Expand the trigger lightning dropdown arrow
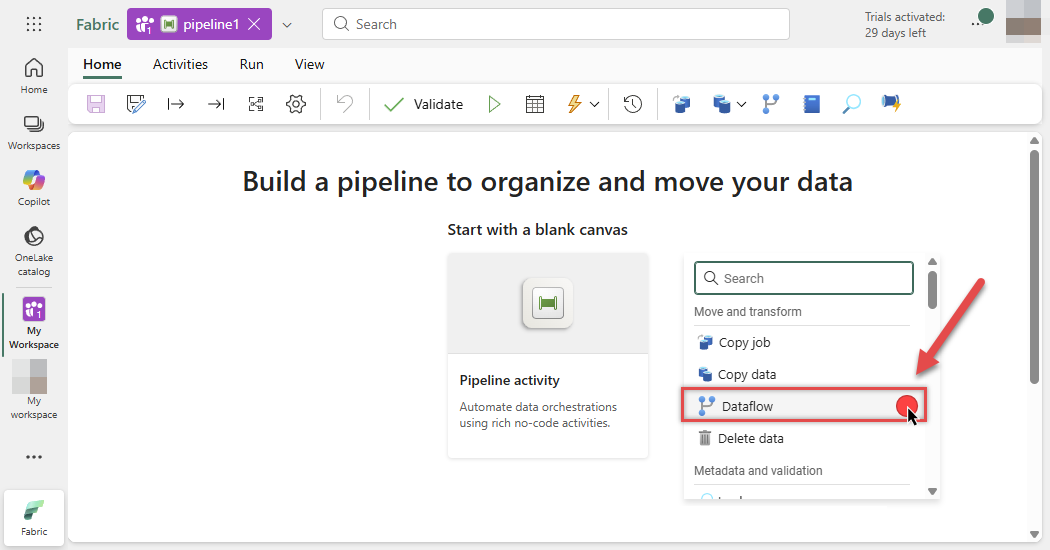 coord(594,105)
